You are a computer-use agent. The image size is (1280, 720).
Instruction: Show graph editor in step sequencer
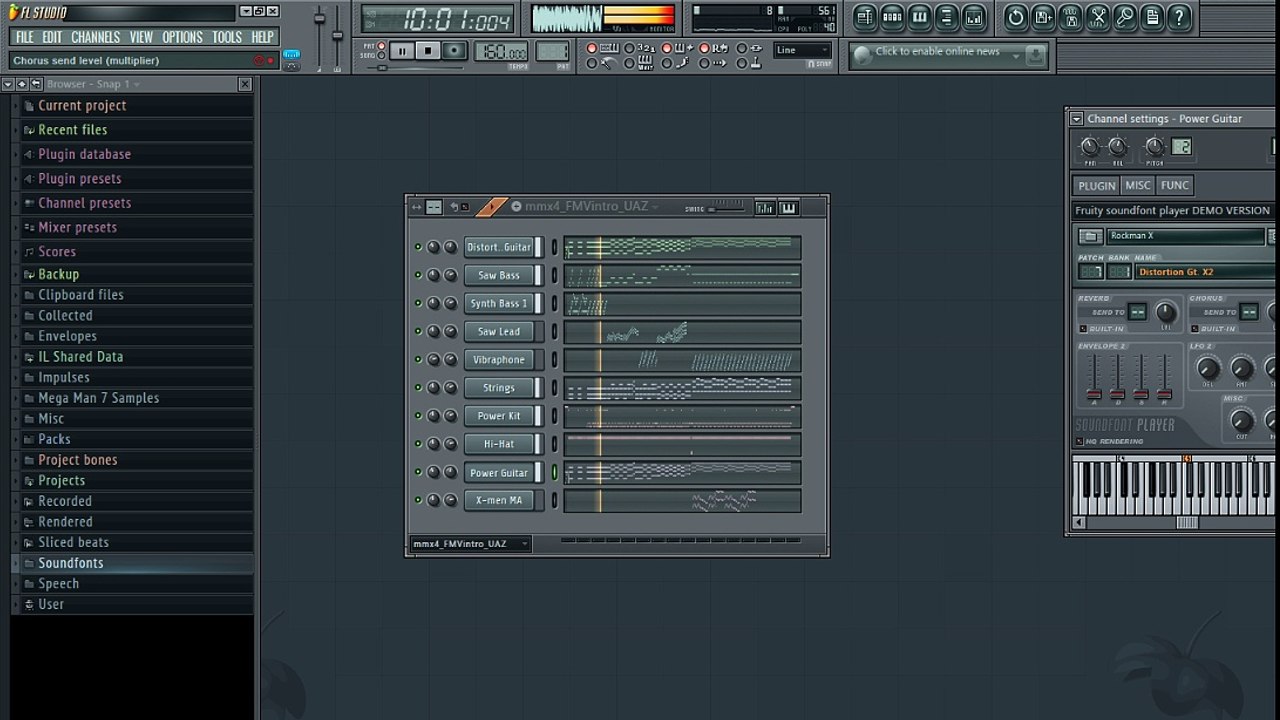coord(765,207)
